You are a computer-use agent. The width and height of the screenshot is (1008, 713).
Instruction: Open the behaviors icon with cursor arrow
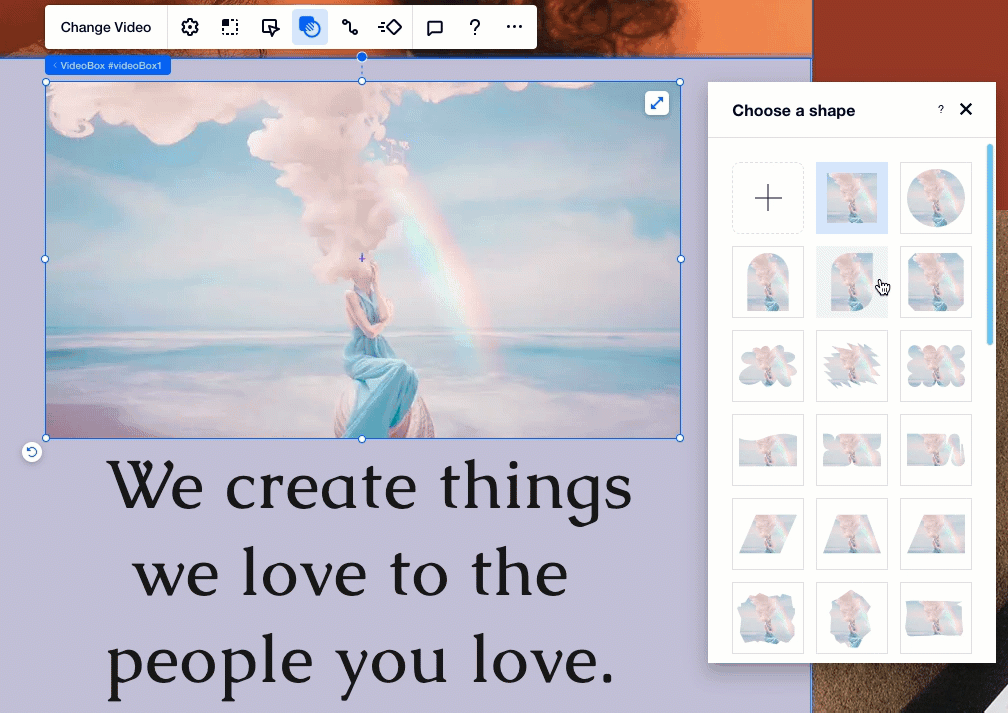coord(270,27)
